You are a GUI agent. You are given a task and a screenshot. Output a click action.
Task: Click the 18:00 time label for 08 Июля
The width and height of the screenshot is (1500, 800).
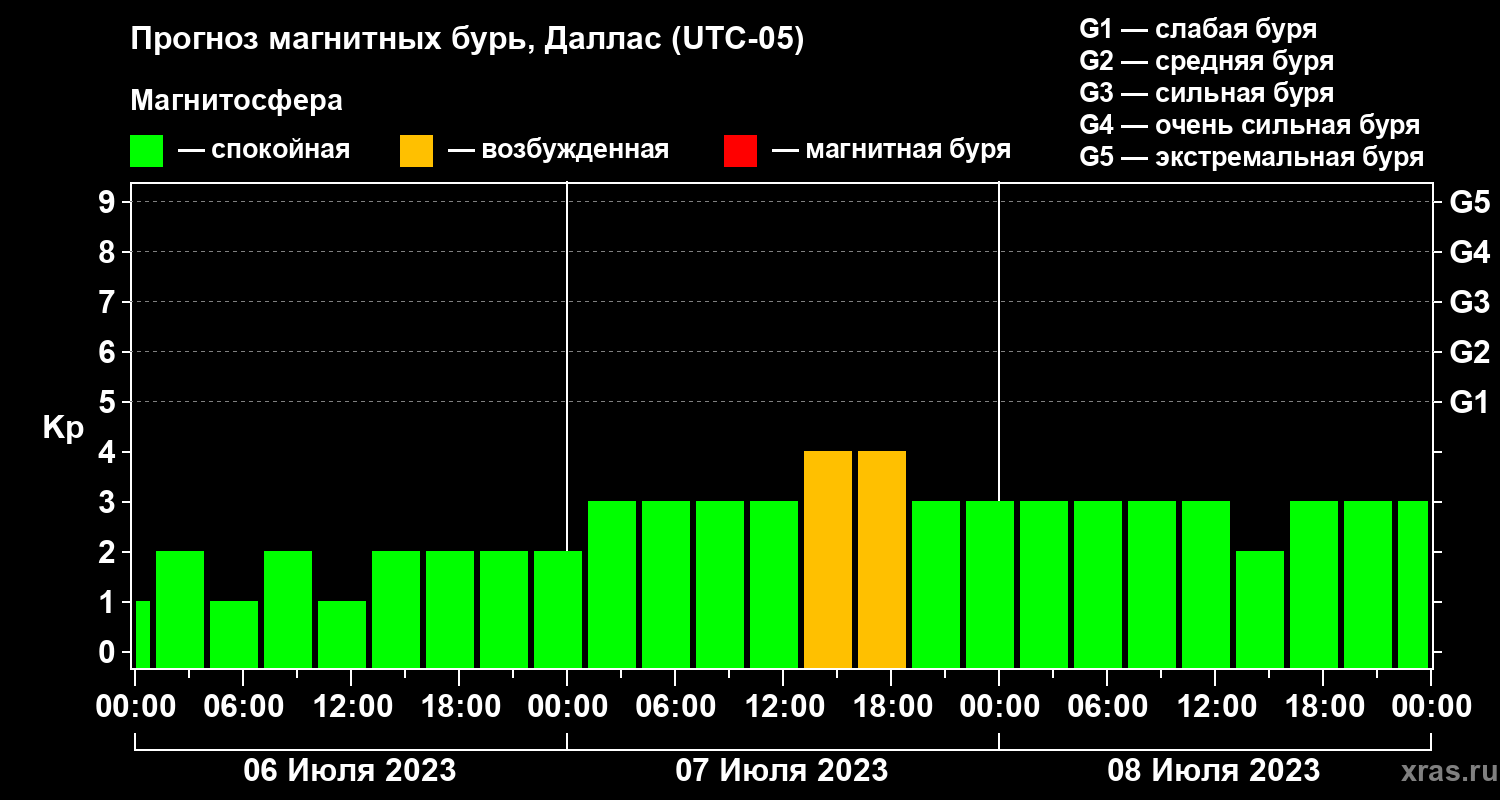point(1323,706)
